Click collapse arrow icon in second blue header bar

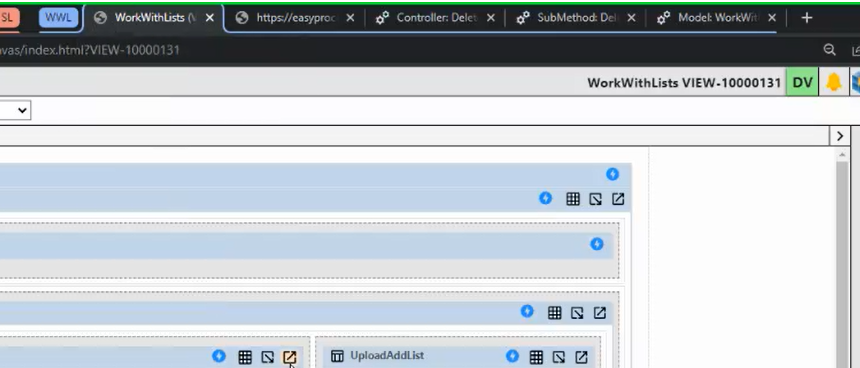[595, 199]
